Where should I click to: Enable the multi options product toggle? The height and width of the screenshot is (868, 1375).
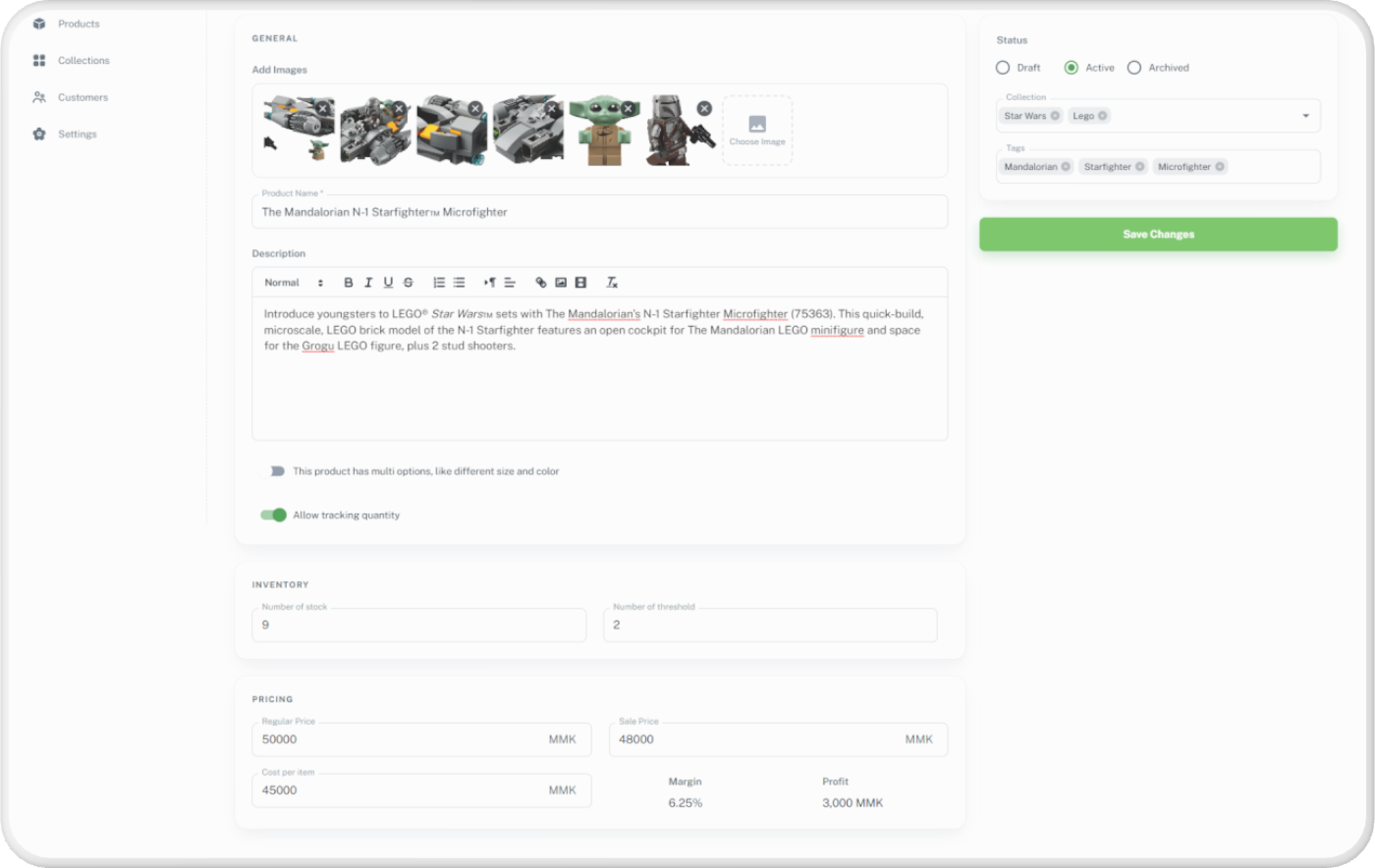point(274,470)
